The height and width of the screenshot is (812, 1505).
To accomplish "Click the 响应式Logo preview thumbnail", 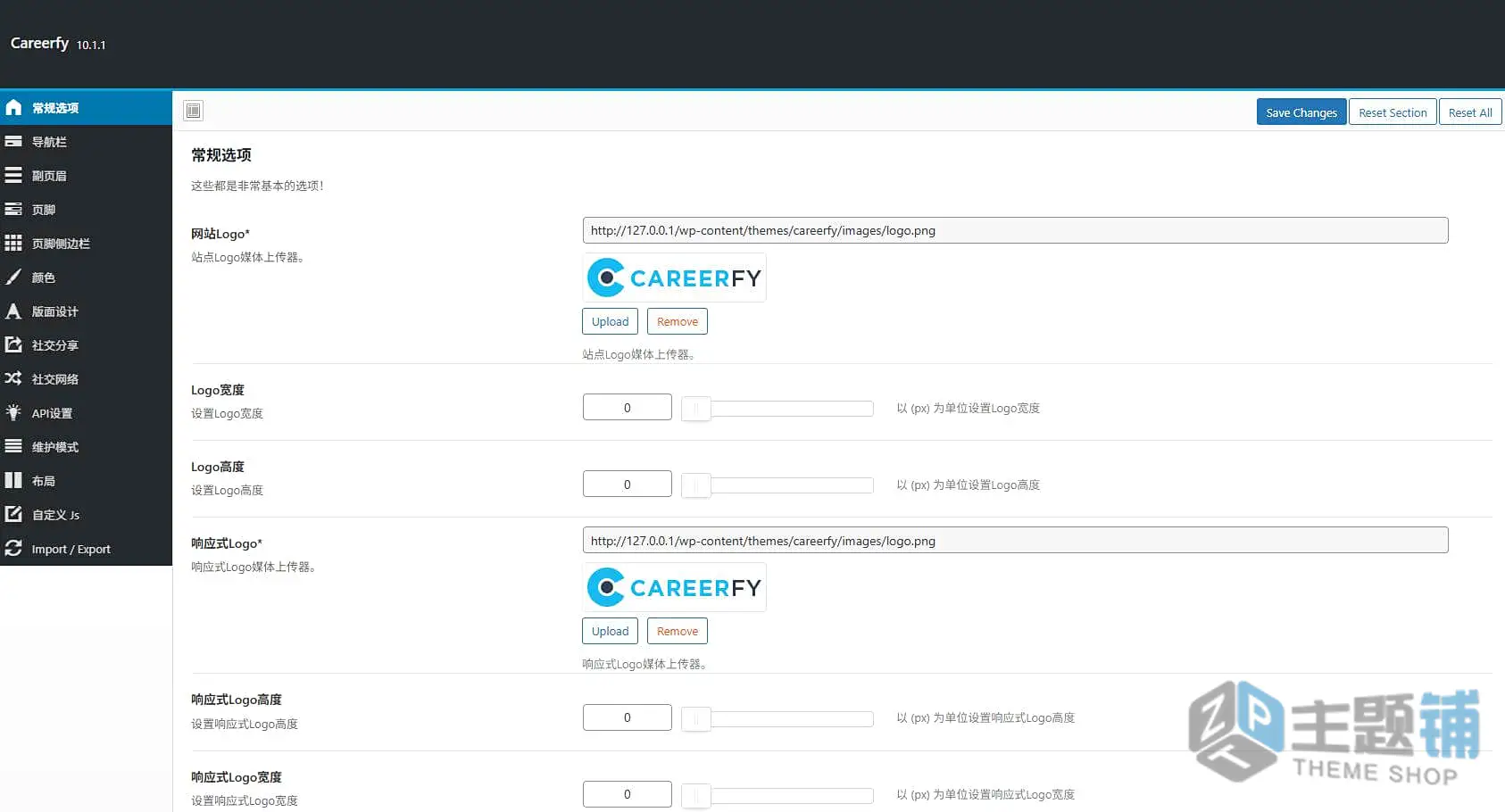I will point(675,587).
